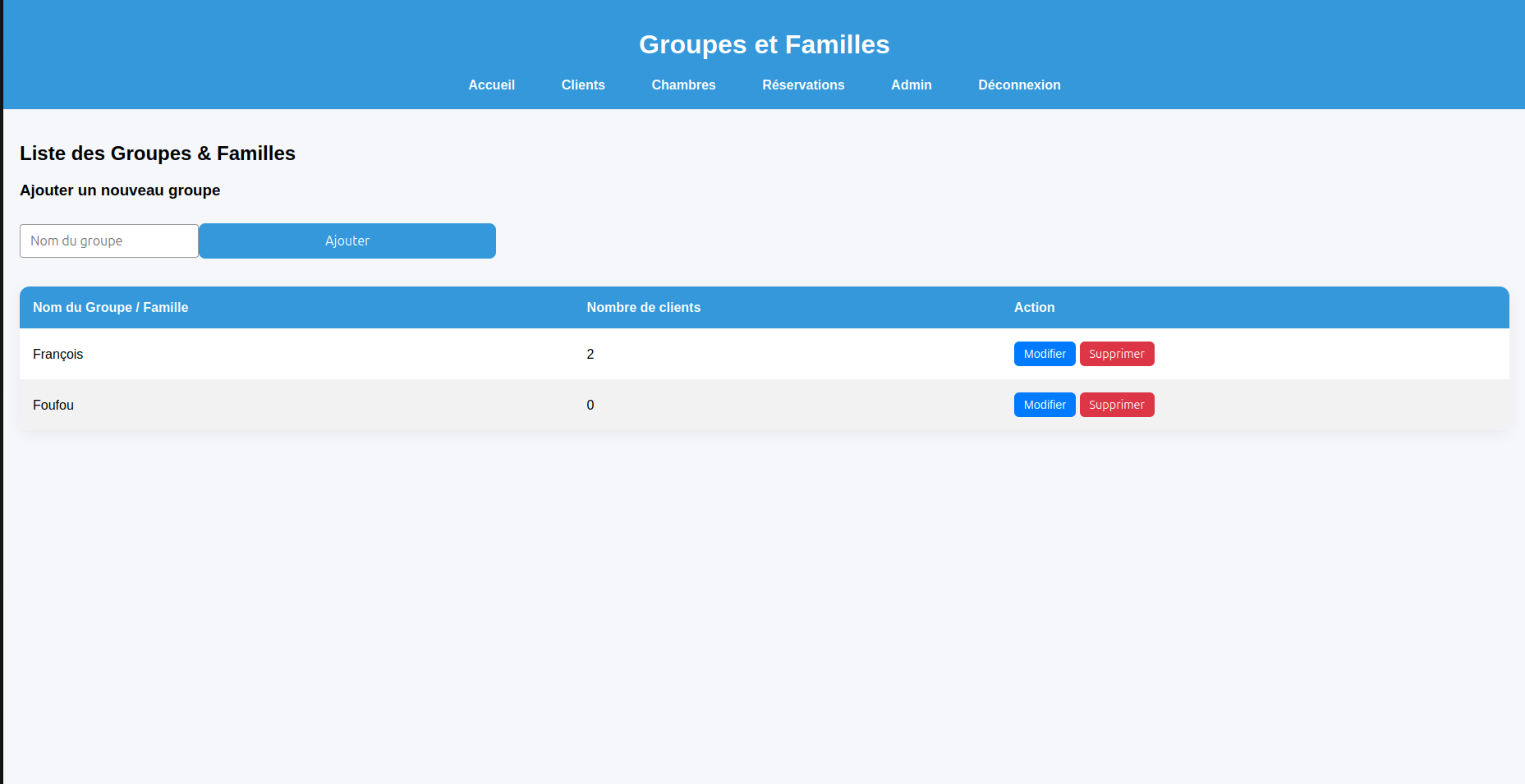The height and width of the screenshot is (784, 1525).
Task: Open the Clients section
Action: 583,85
